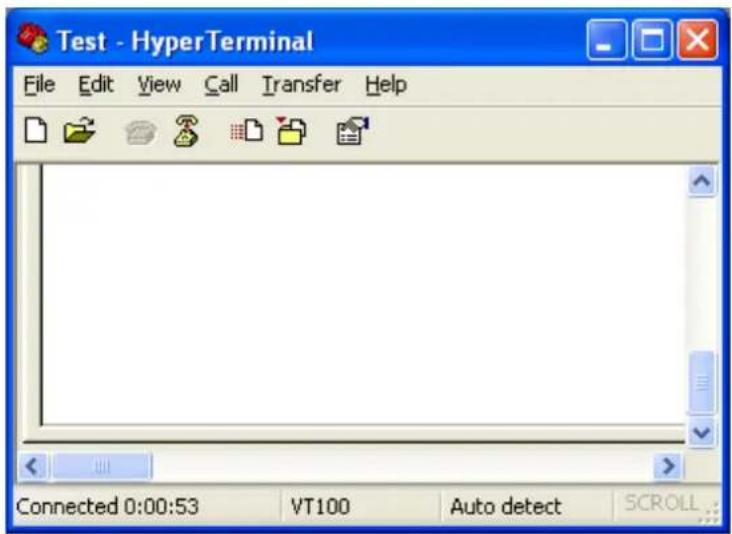The image size is (732, 534).
Task: Click the VT100 status bar entry
Action: (320, 506)
